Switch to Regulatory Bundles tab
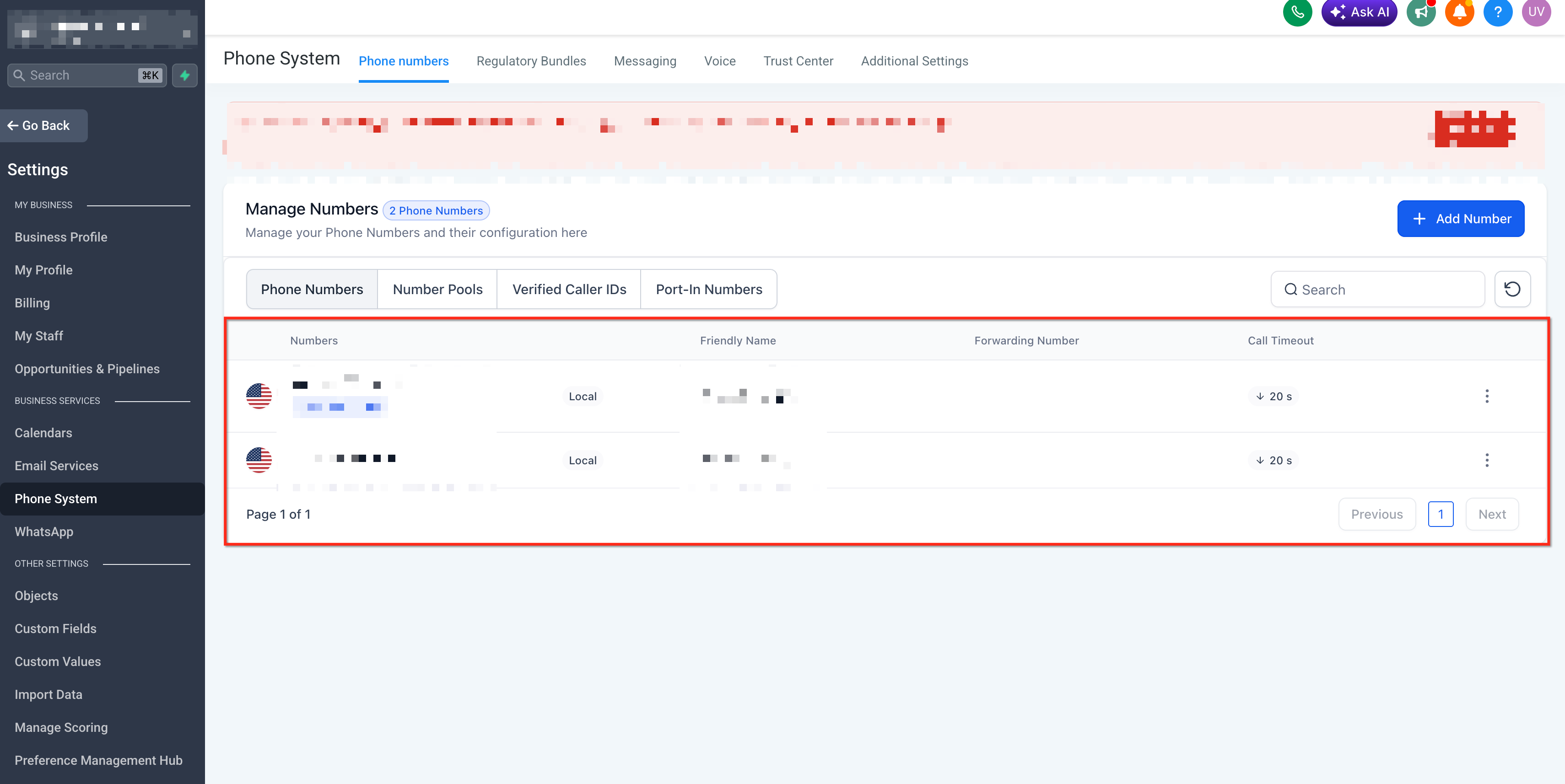Viewport: 1565px width, 784px height. pyautogui.click(x=531, y=61)
